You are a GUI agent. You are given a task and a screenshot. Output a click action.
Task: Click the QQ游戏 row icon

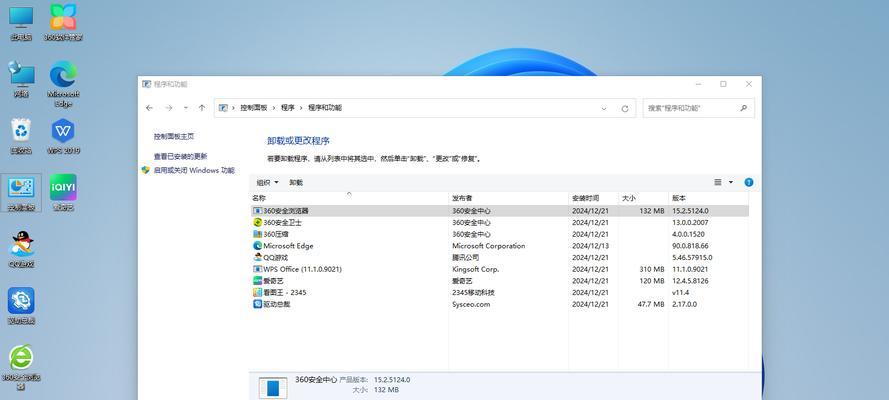coord(257,258)
